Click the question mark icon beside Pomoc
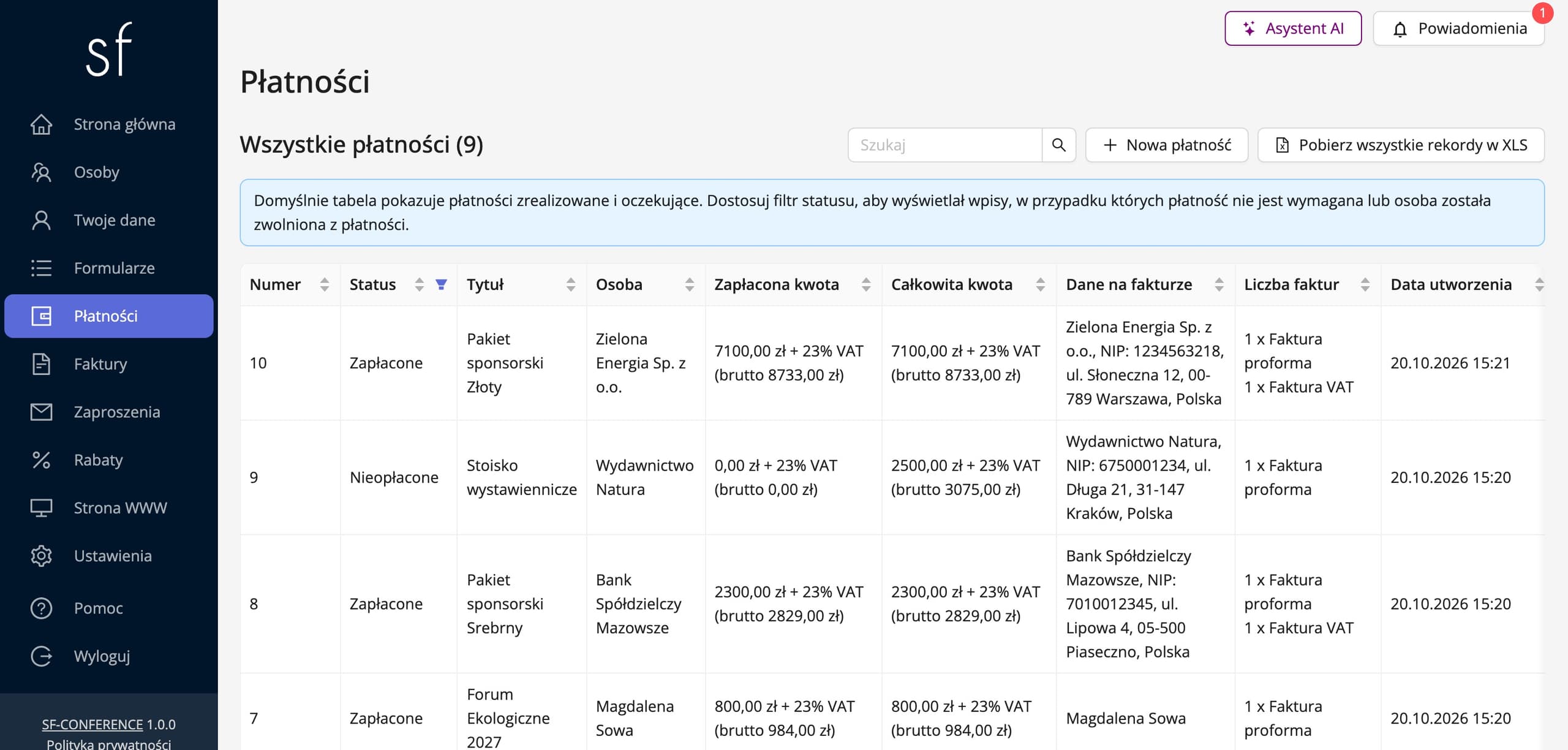Image resolution: width=1568 pixels, height=750 pixels. (x=41, y=608)
